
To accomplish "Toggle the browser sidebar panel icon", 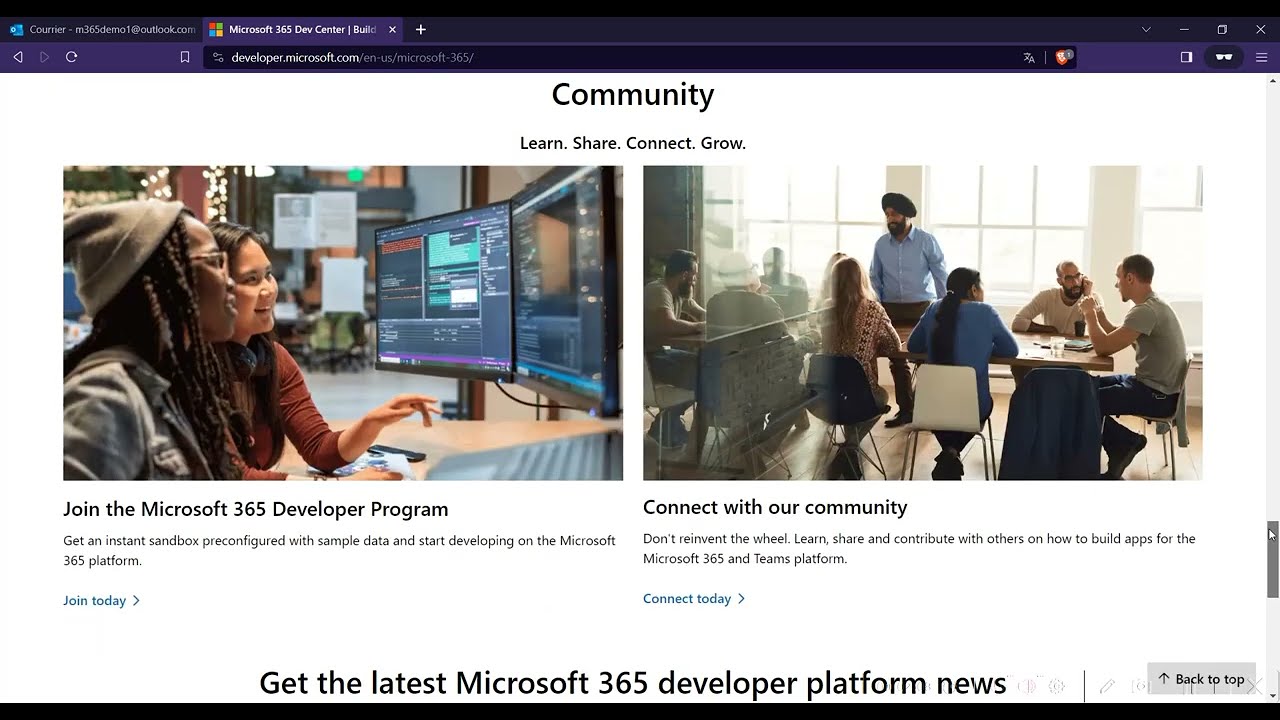I will [1186, 57].
